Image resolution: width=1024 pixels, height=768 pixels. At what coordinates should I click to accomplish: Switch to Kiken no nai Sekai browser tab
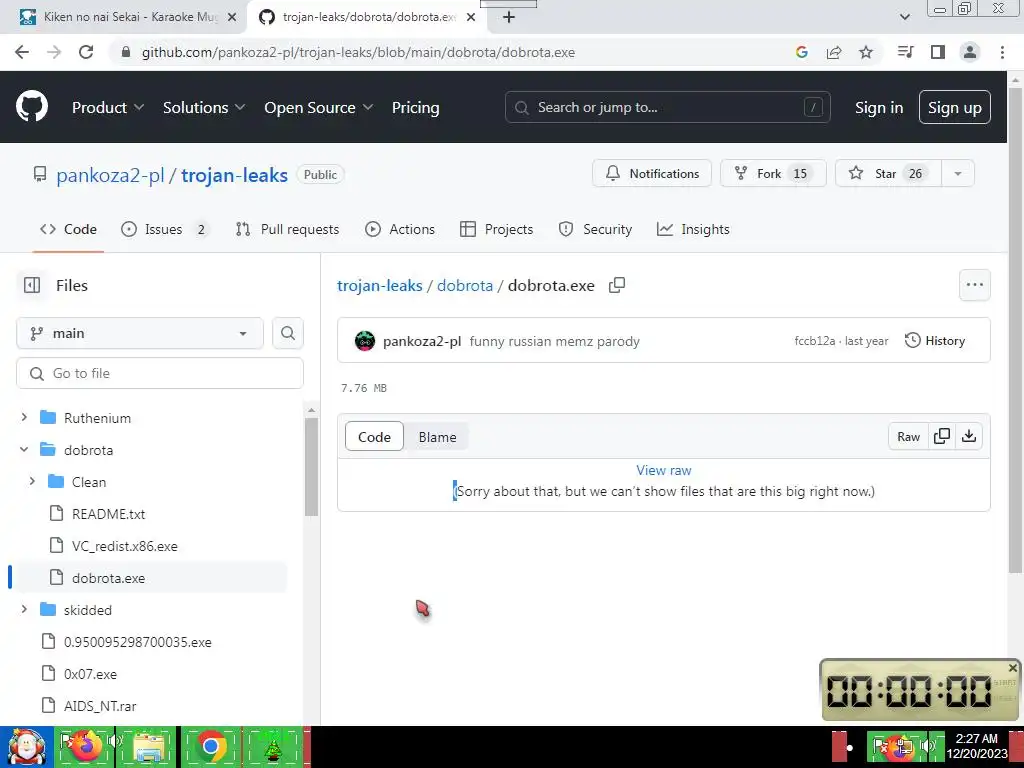[x=124, y=17]
